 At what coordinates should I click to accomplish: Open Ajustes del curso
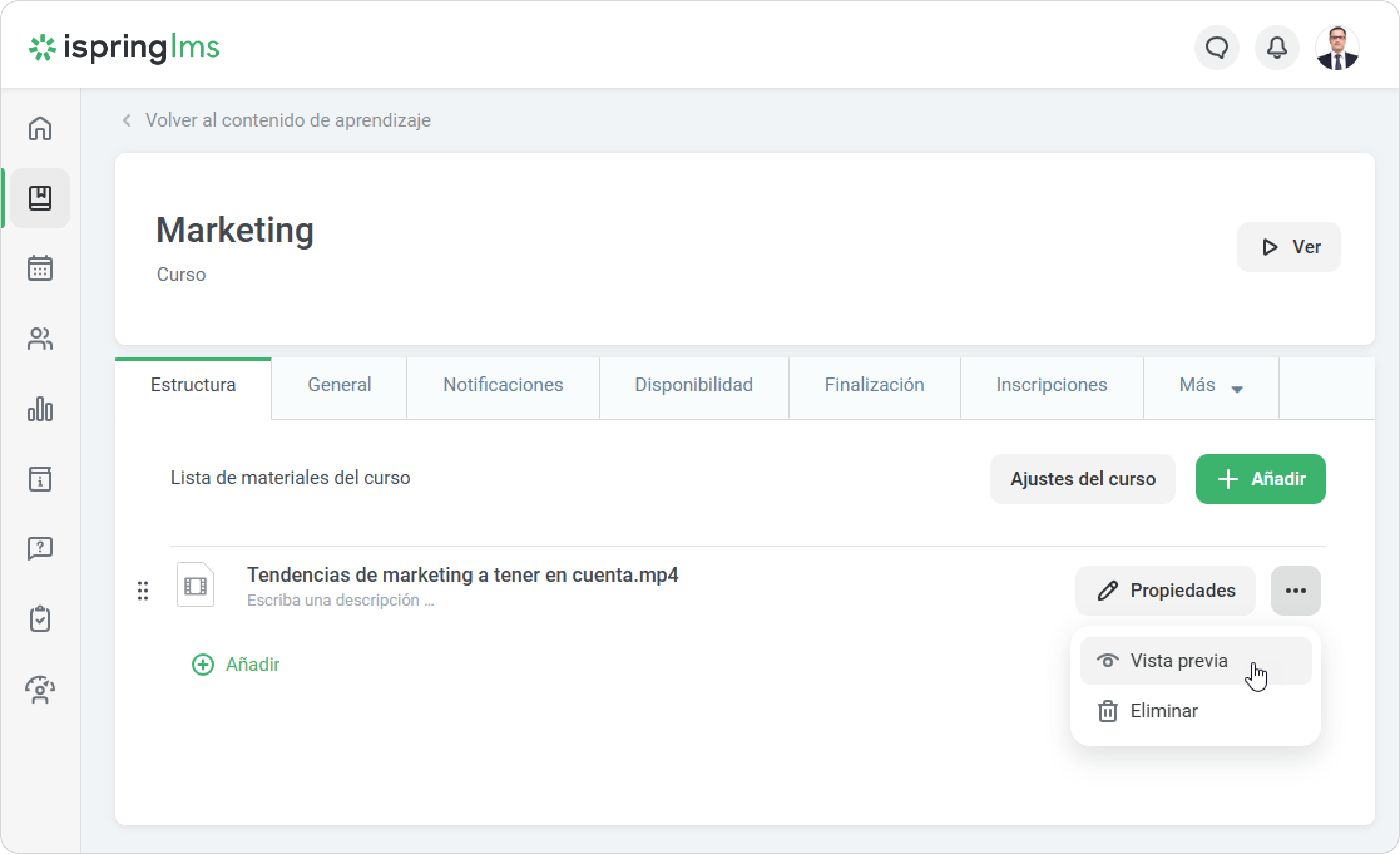(x=1082, y=479)
